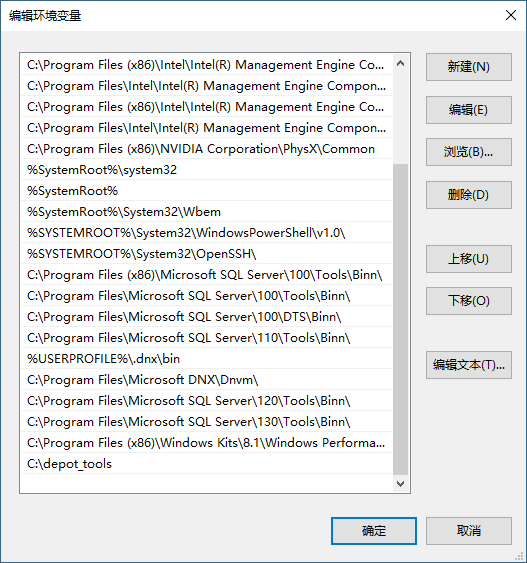Select the C:\depot_tools entry
The width and height of the screenshot is (527, 563).
(x=206, y=464)
